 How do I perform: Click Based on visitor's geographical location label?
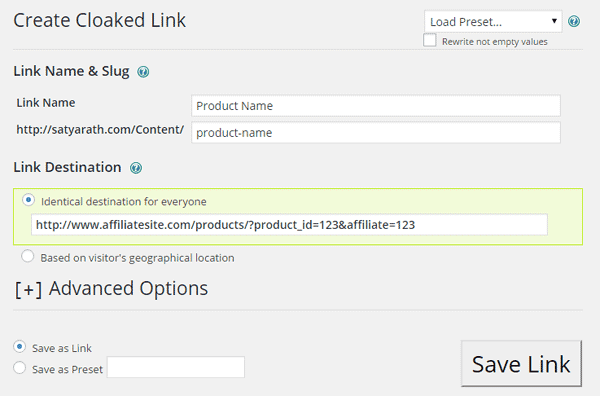click(x=137, y=258)
